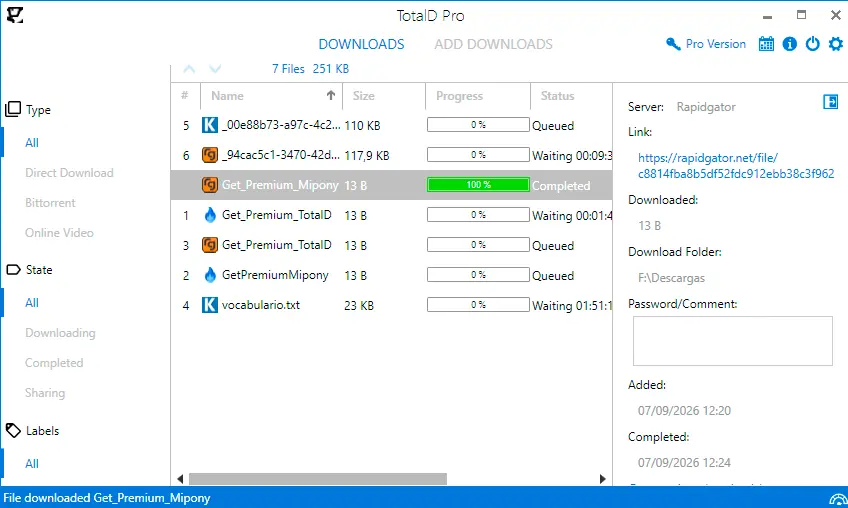The image size is (848, 508).
Task: Filter by Bittorrent type
Action: click(x=50, y=203)
